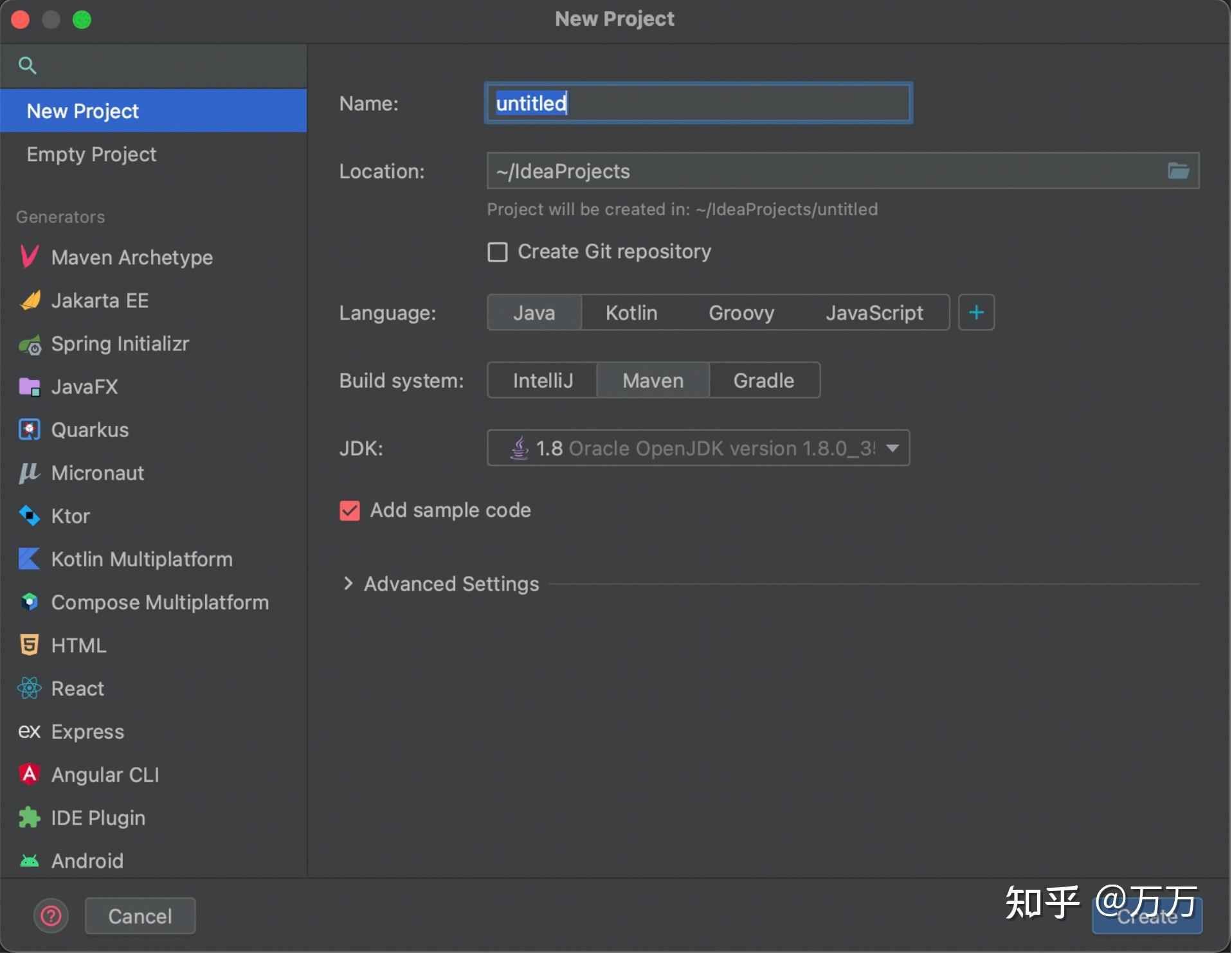Click the Compose Multiplatform icon
Image resolution: width=1232 pixels, height=954 pixels.
coord(30,602)
